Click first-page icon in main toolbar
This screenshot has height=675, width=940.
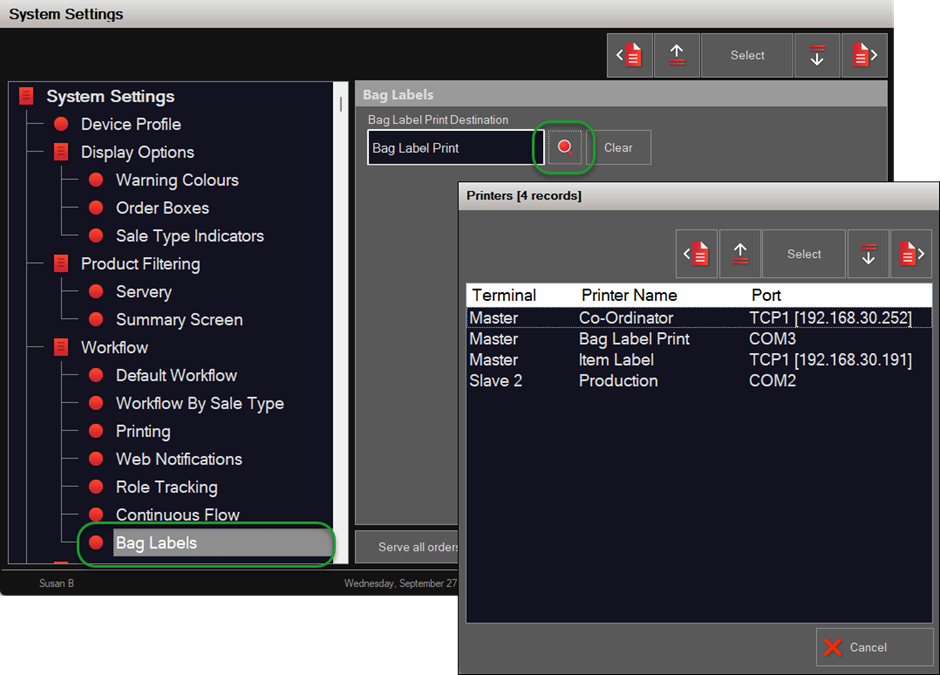(x=630, y=56)
